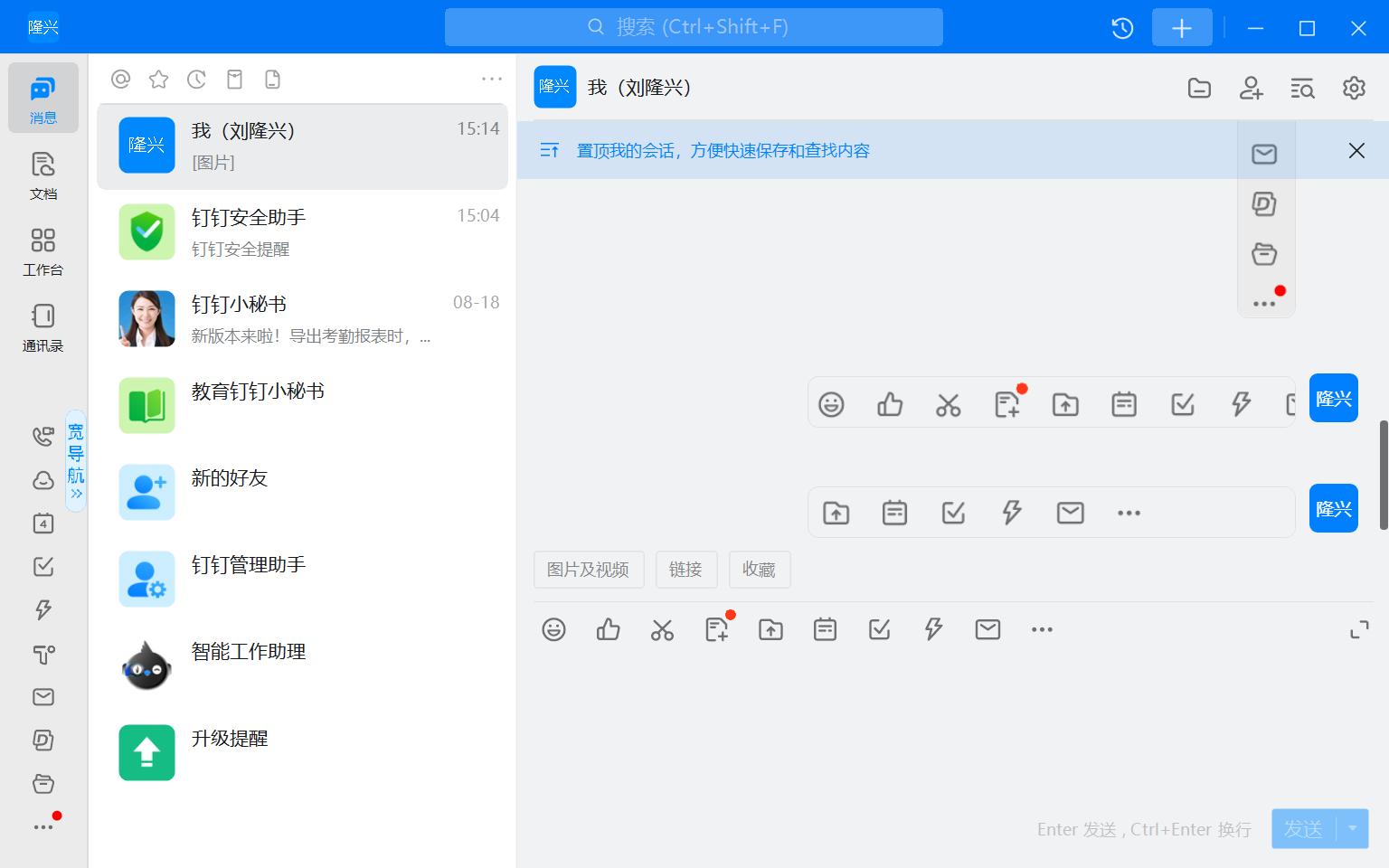Expand the message input box
The width and height of the screenshot is (1389, 868).
(x=1359, y=629)
